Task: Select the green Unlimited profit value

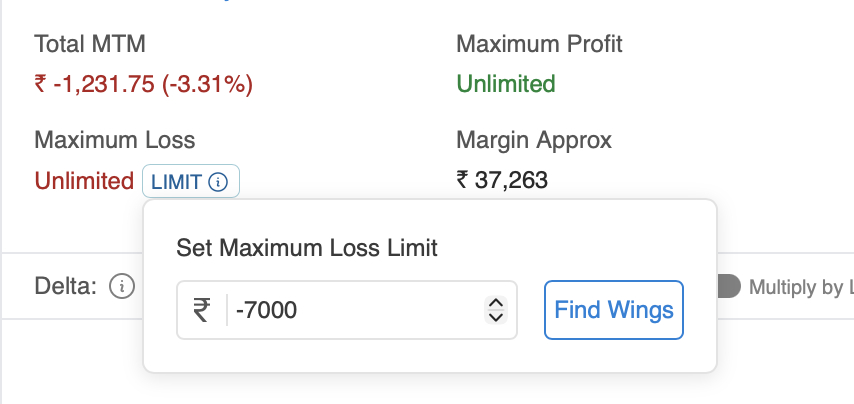Action: coord(505,84)
